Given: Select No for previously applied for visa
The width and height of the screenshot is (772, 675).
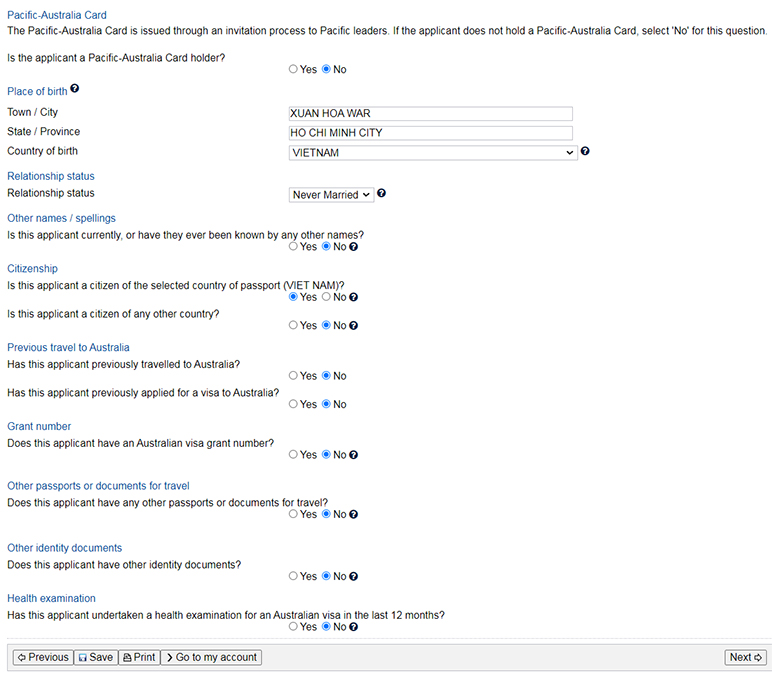Looking at the screenshot, I should [x=326, y=404].
